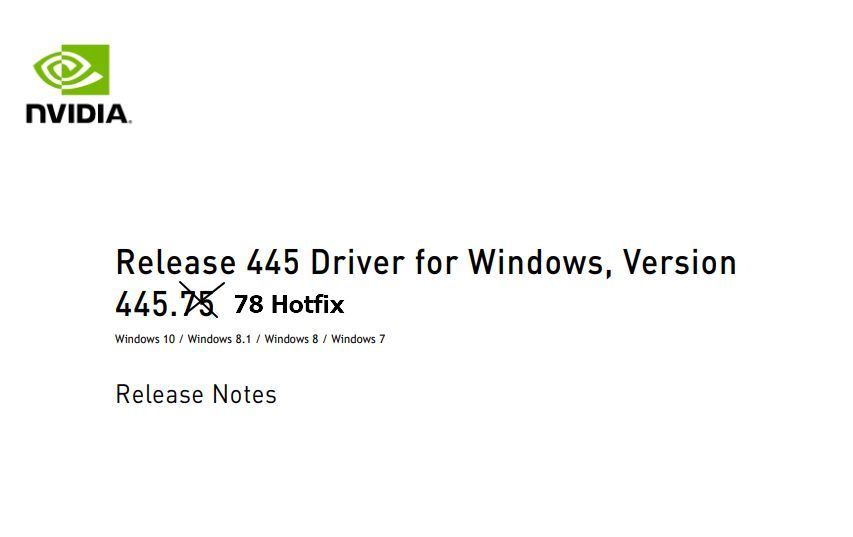Image resolution: width=853 pixels, height=537 pixels.
Task: Select the word Version in the title
Action: (x=679, y=263)
